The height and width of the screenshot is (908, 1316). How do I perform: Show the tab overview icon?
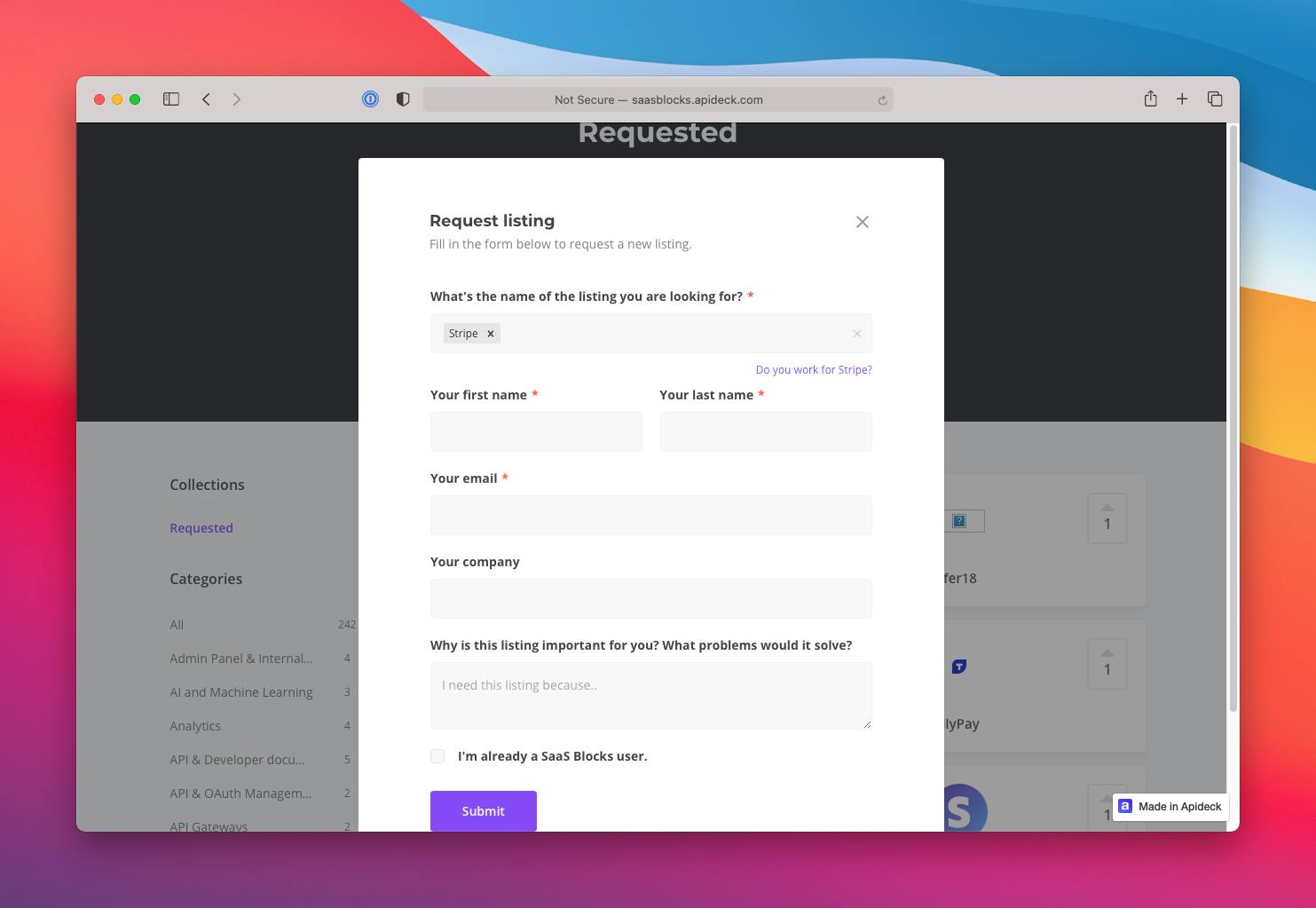tap(1215, 99)
